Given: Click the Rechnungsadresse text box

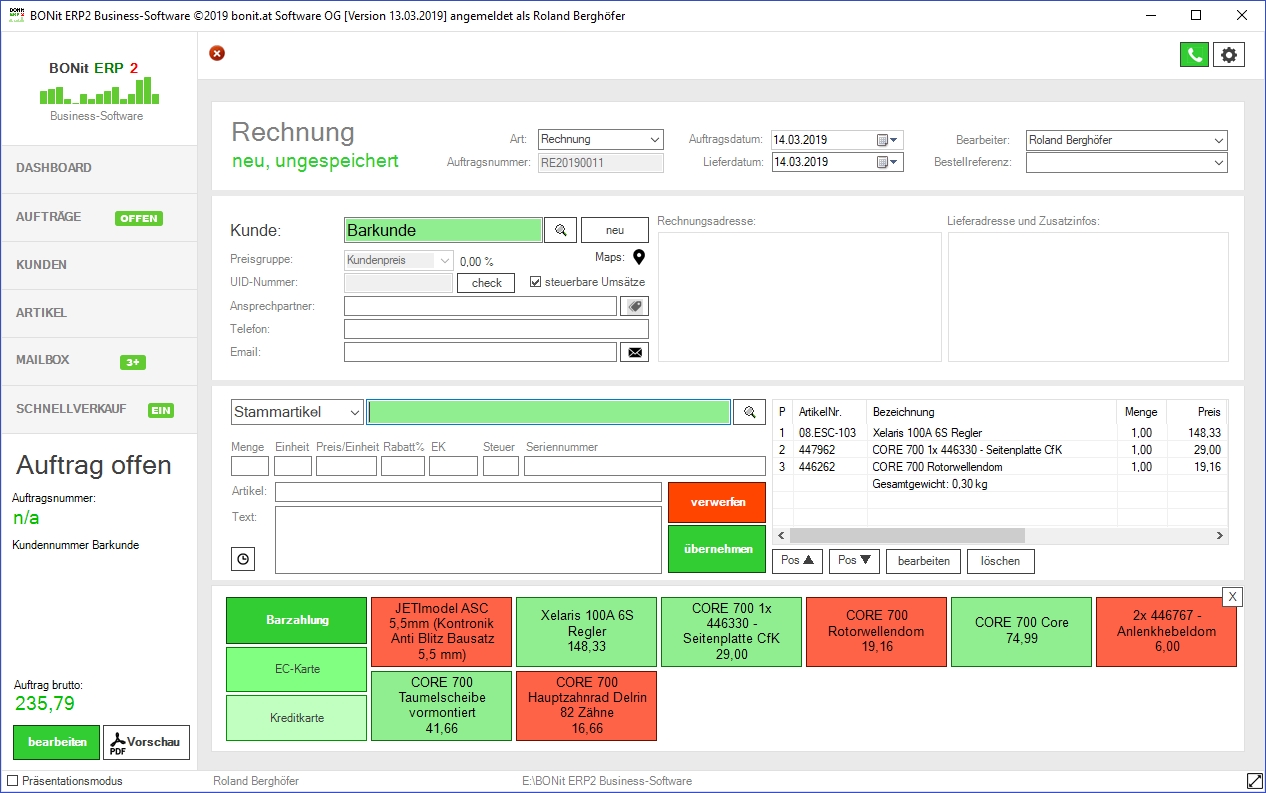Looking at the screenshot, I should click(x=800, y=297).
